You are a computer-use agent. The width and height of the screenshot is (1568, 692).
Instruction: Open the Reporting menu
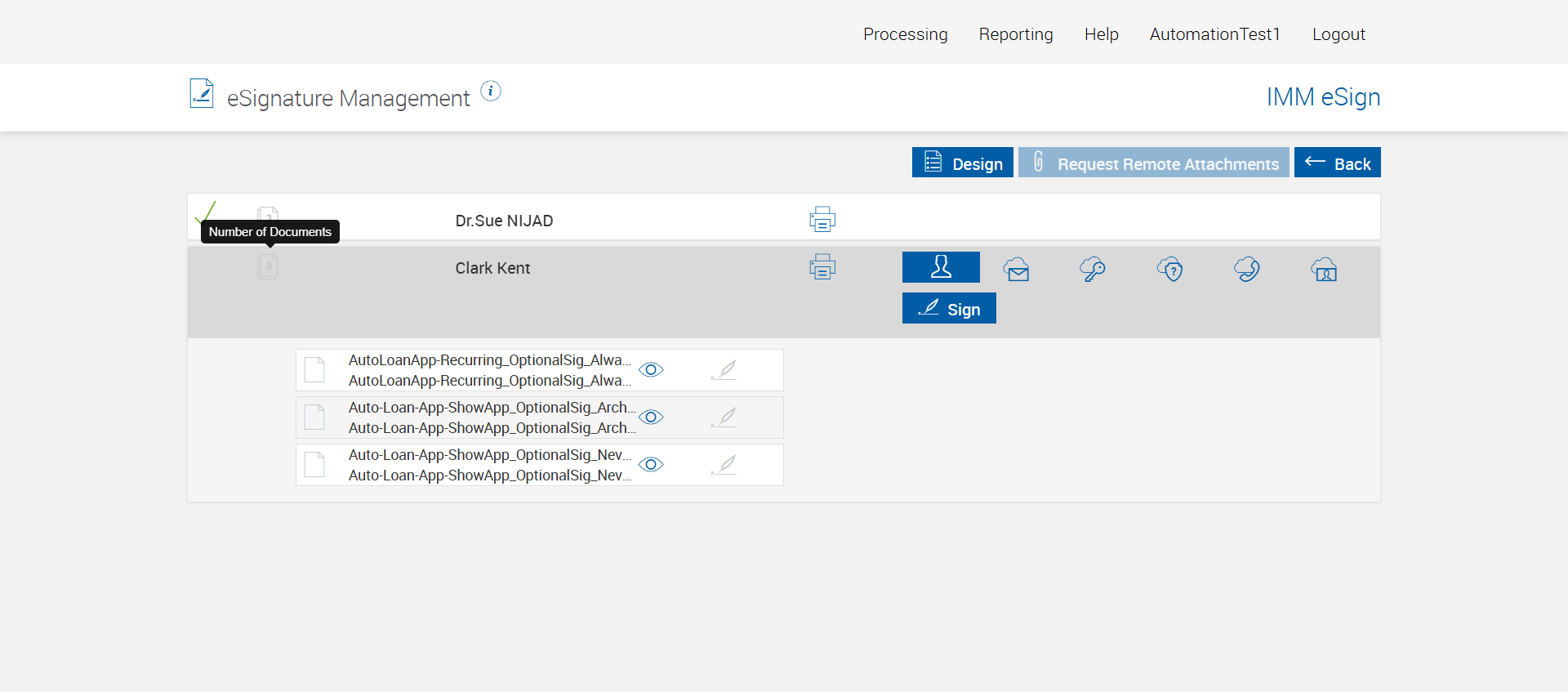click(x=1016, y=34)
